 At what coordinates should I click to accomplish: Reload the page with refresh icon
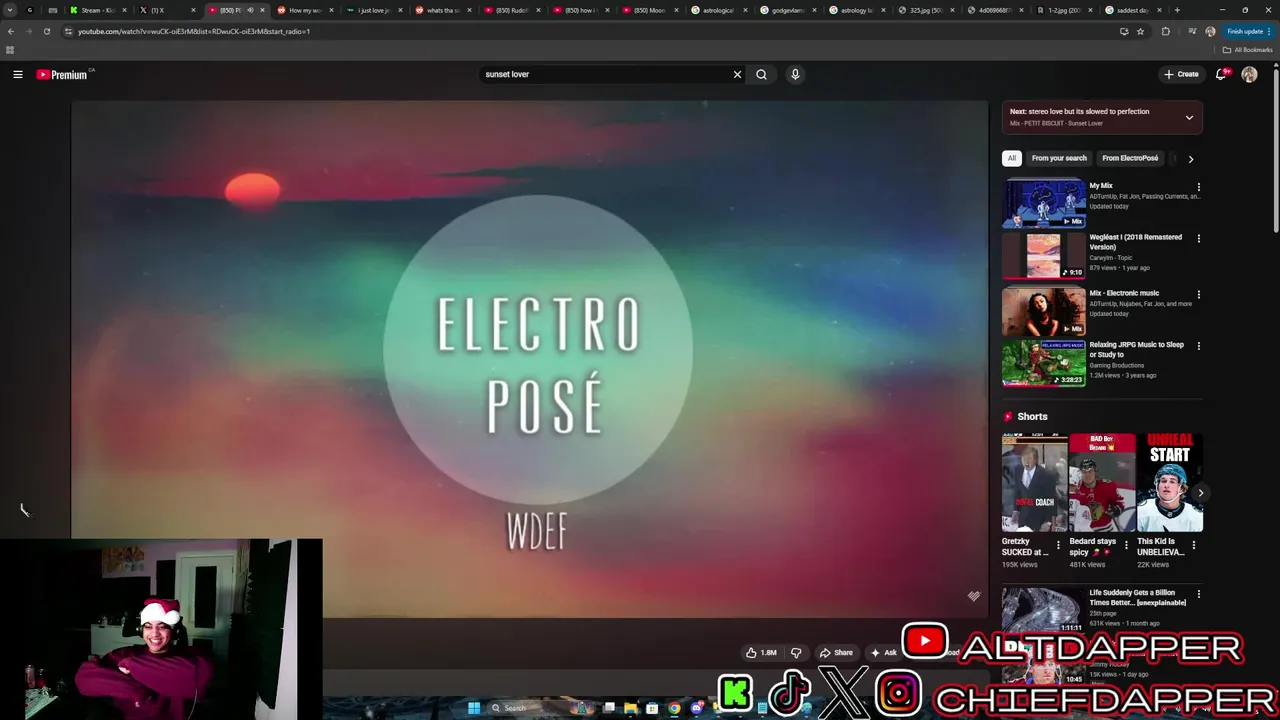click(47, 31)
